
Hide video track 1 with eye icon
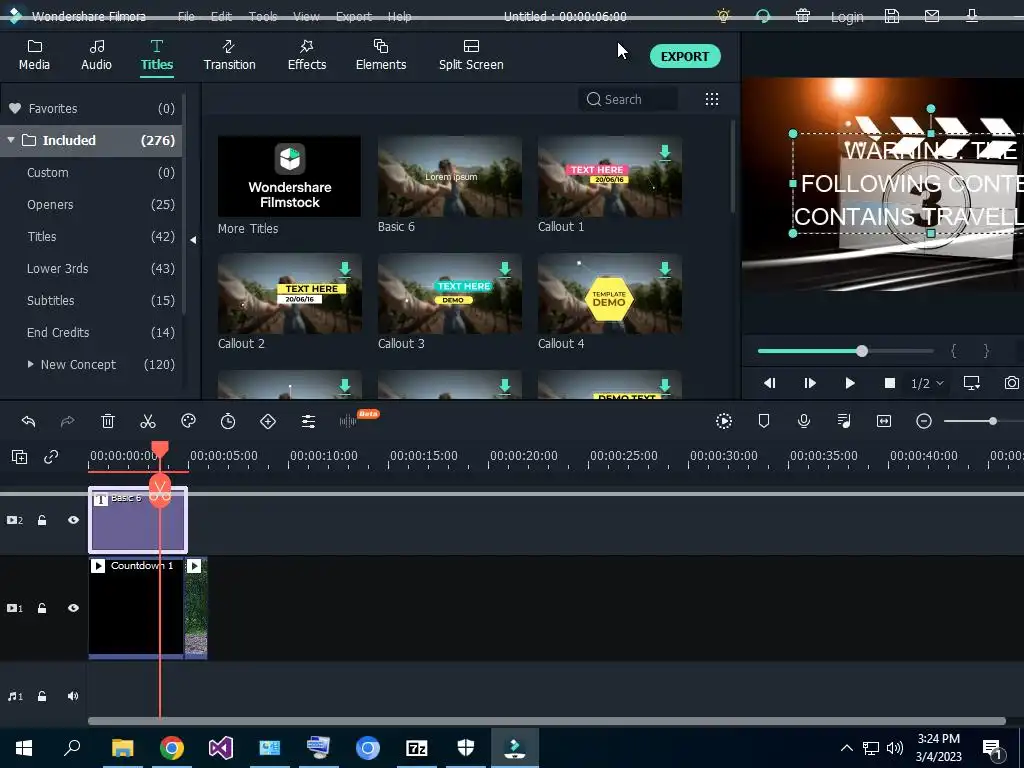click(73, 608)
